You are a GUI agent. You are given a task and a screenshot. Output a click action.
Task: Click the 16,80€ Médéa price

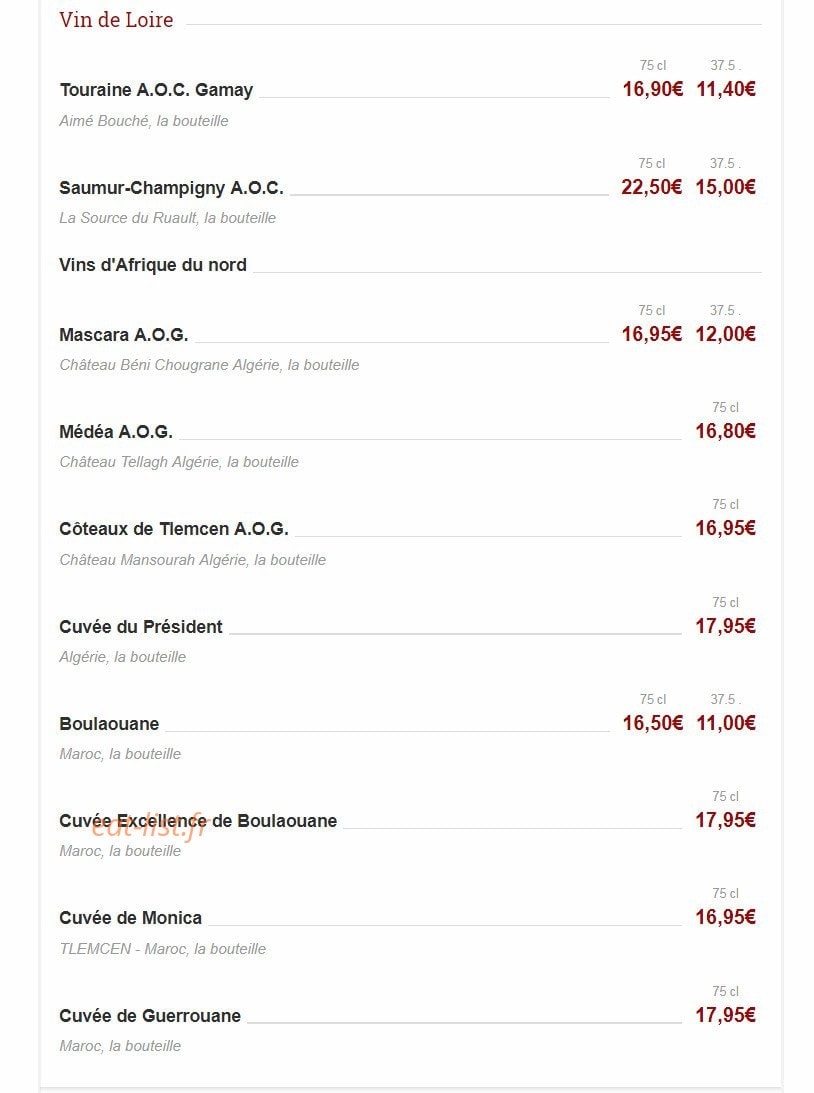click(x=725, y=431)
